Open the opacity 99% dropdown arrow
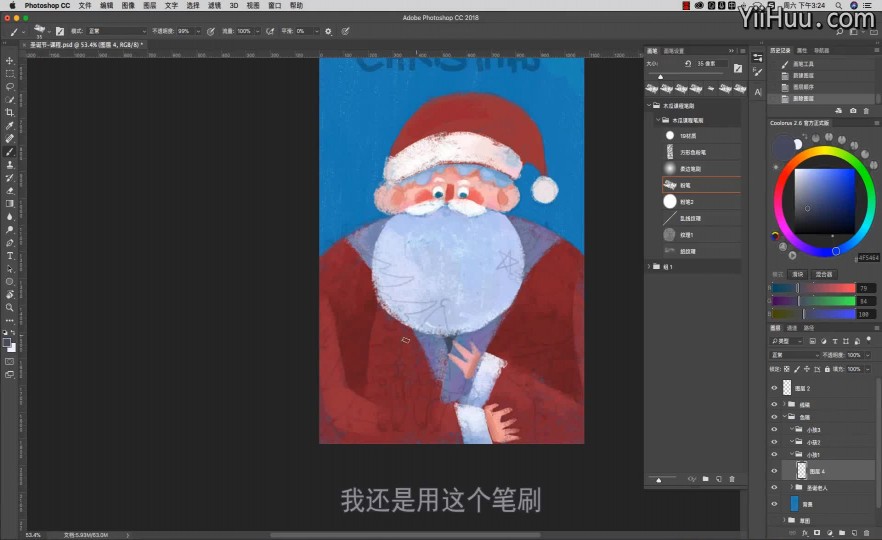 (x=197, y=32)
